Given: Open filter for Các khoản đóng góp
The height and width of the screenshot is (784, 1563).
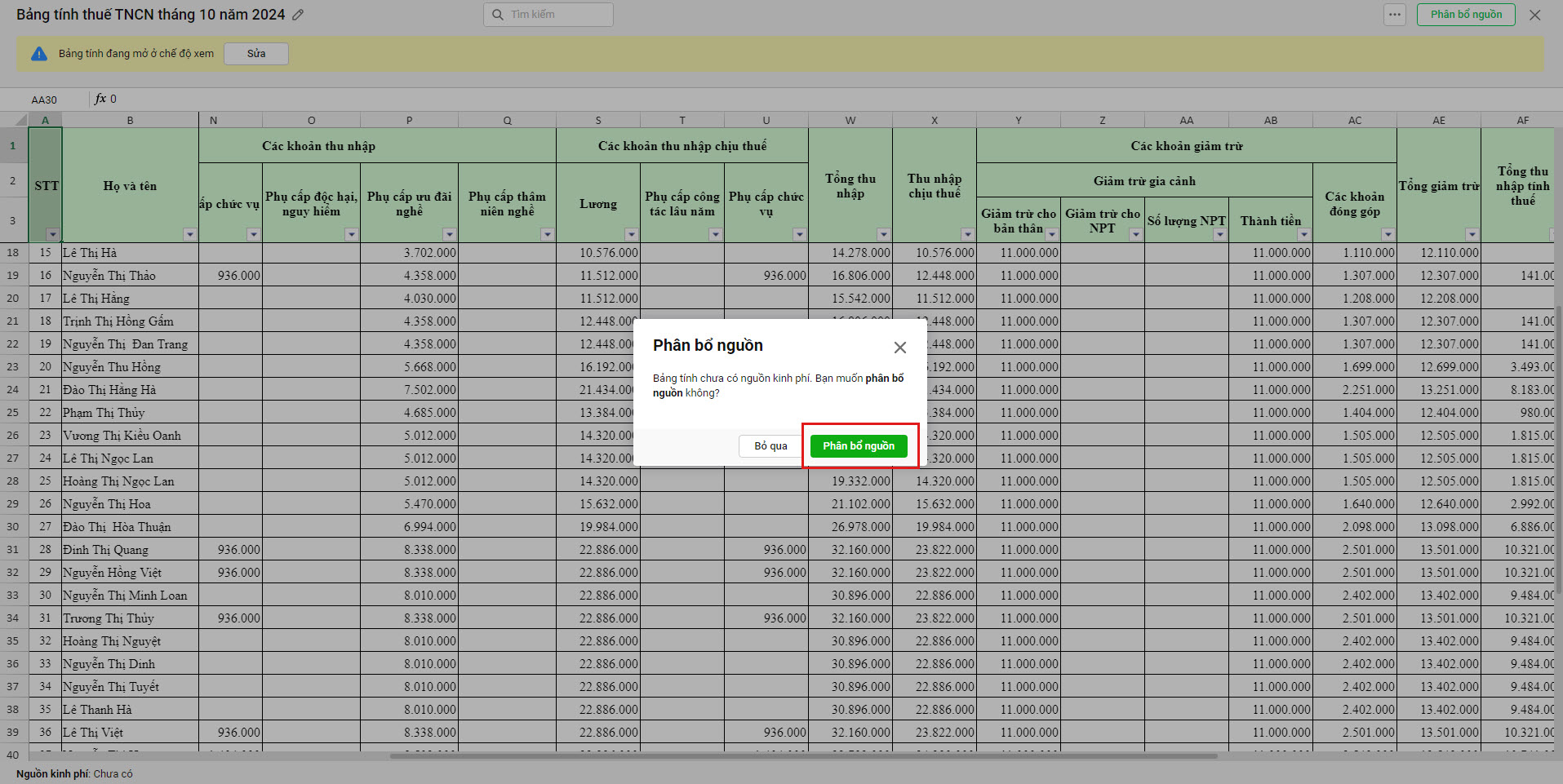Looking at the screenshot, I should coord(1388,235).
